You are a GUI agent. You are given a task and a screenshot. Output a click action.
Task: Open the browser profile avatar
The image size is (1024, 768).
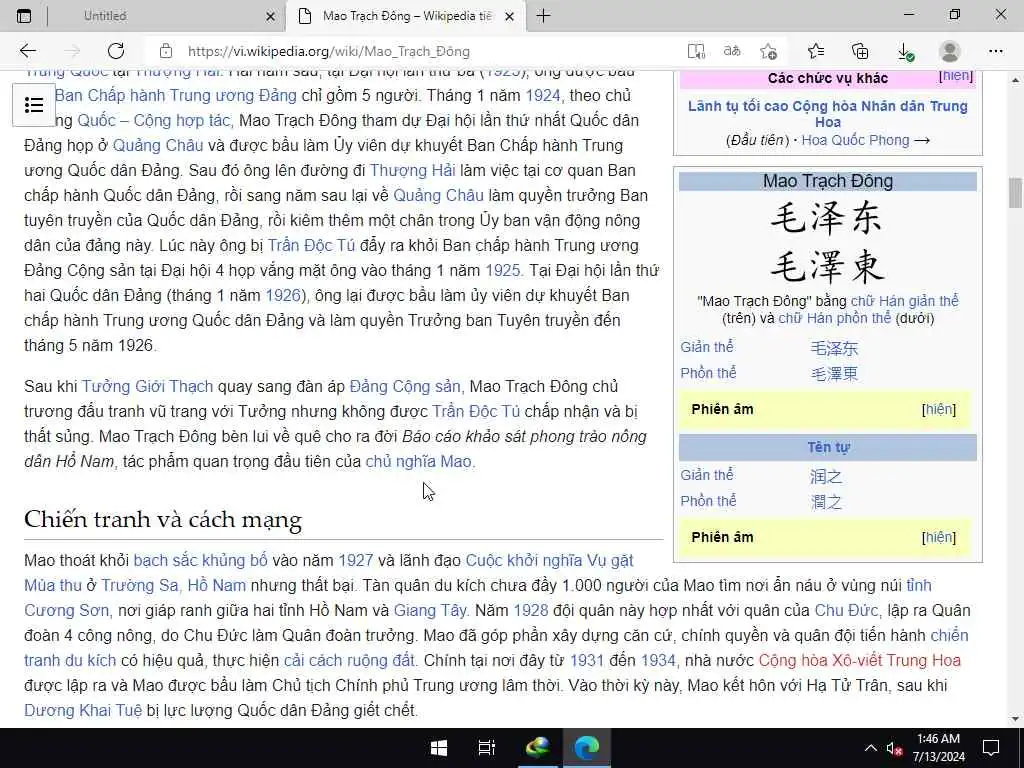click(950, 51)
